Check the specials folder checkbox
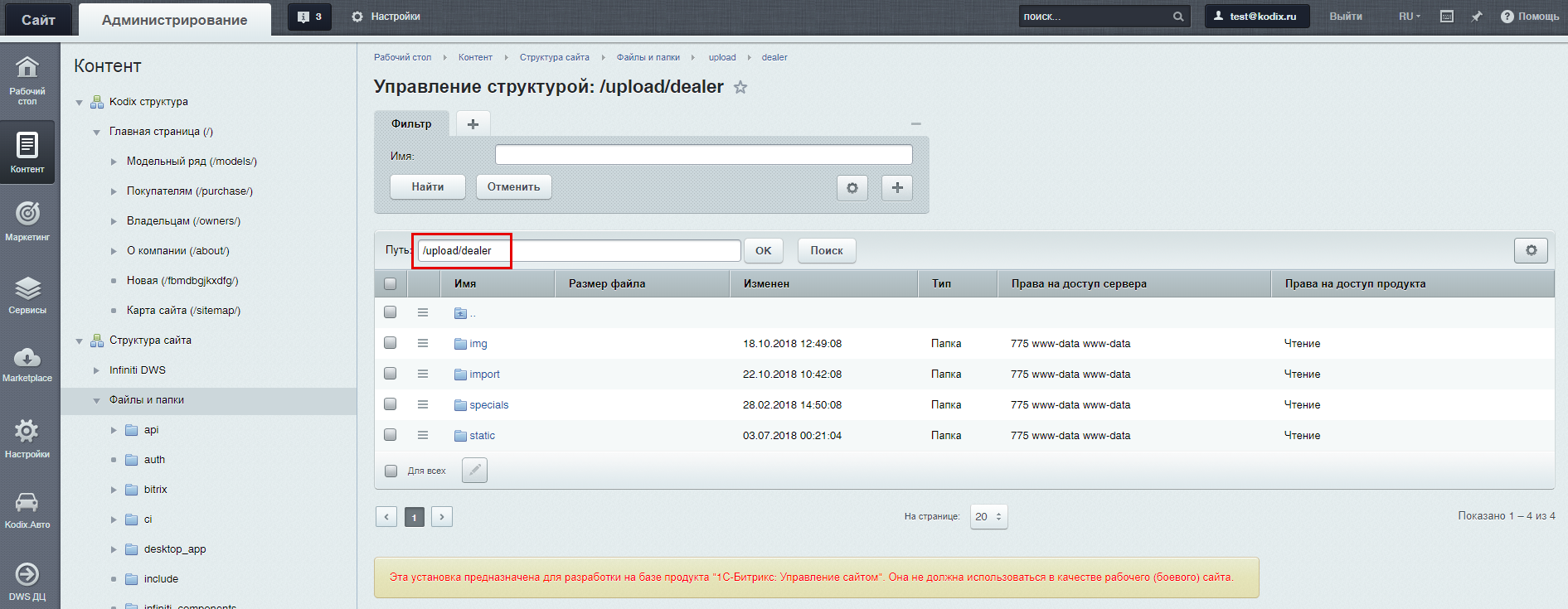Image resolution: width=1568 pixels, height=609 pixels. pos(391,404)
